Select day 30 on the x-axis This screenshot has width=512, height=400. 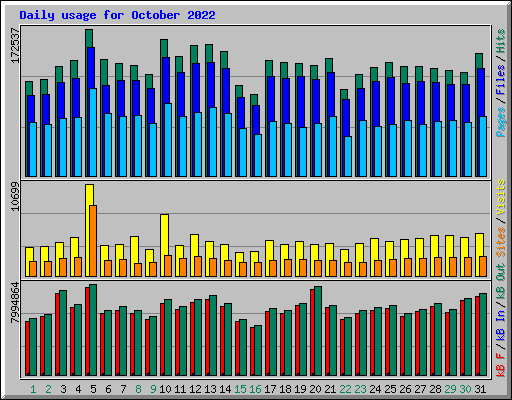pyautogui.click(x=465, y=389)
